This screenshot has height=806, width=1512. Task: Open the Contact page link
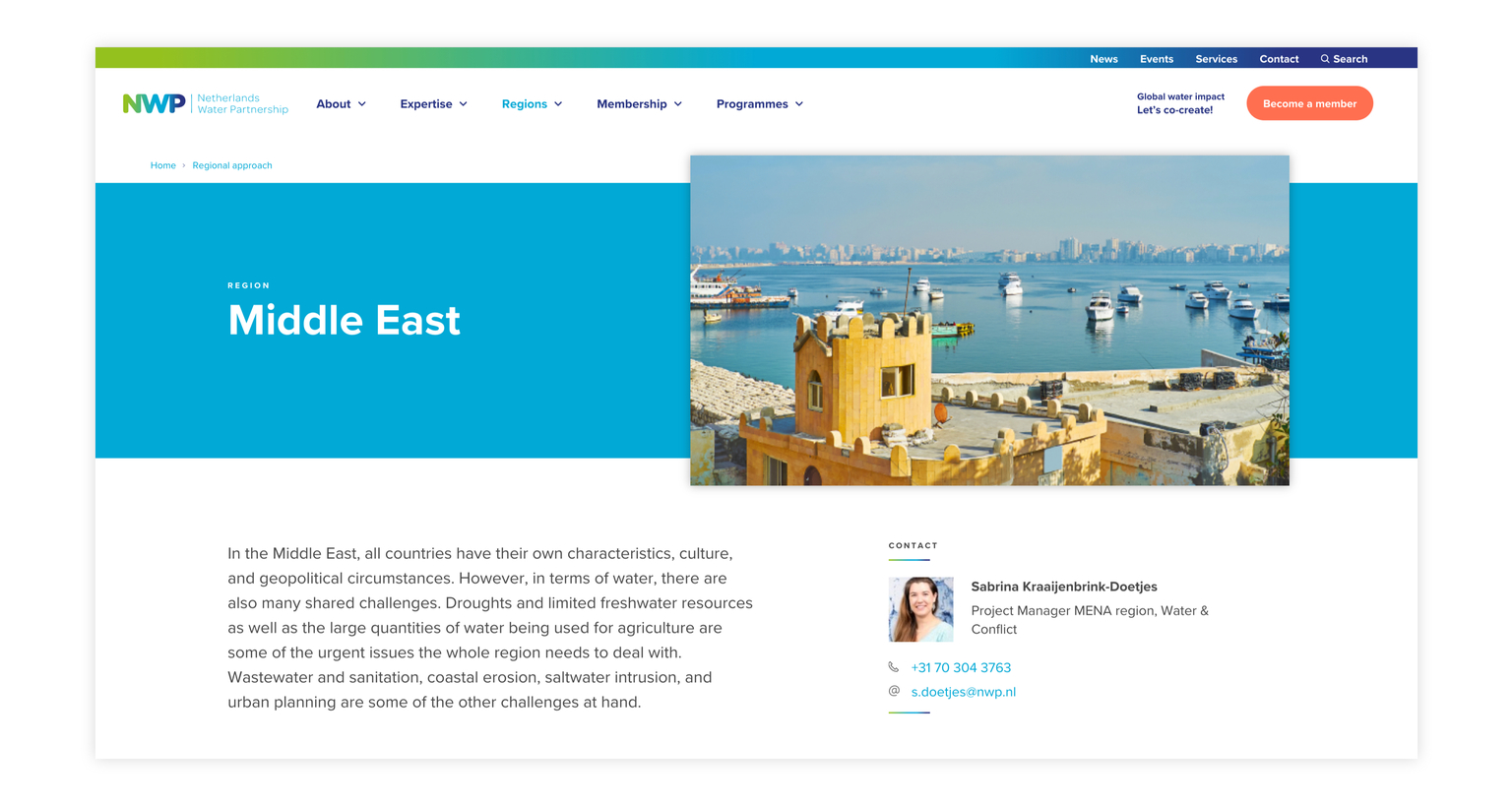(1279, 59)
